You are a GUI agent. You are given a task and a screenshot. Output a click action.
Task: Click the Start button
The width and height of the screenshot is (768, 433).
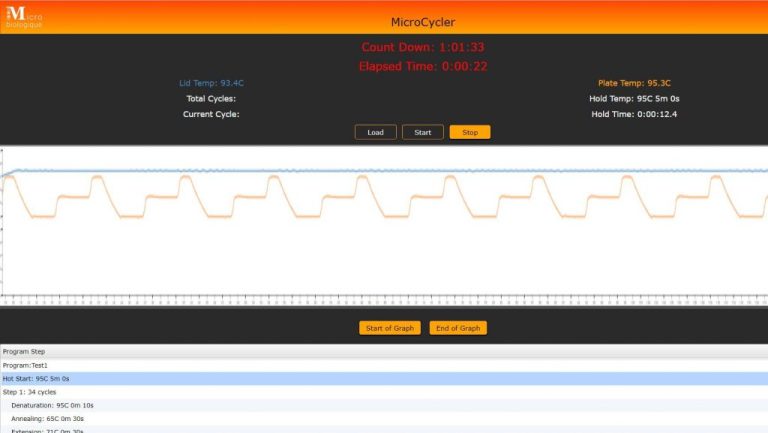pos(422,132)
